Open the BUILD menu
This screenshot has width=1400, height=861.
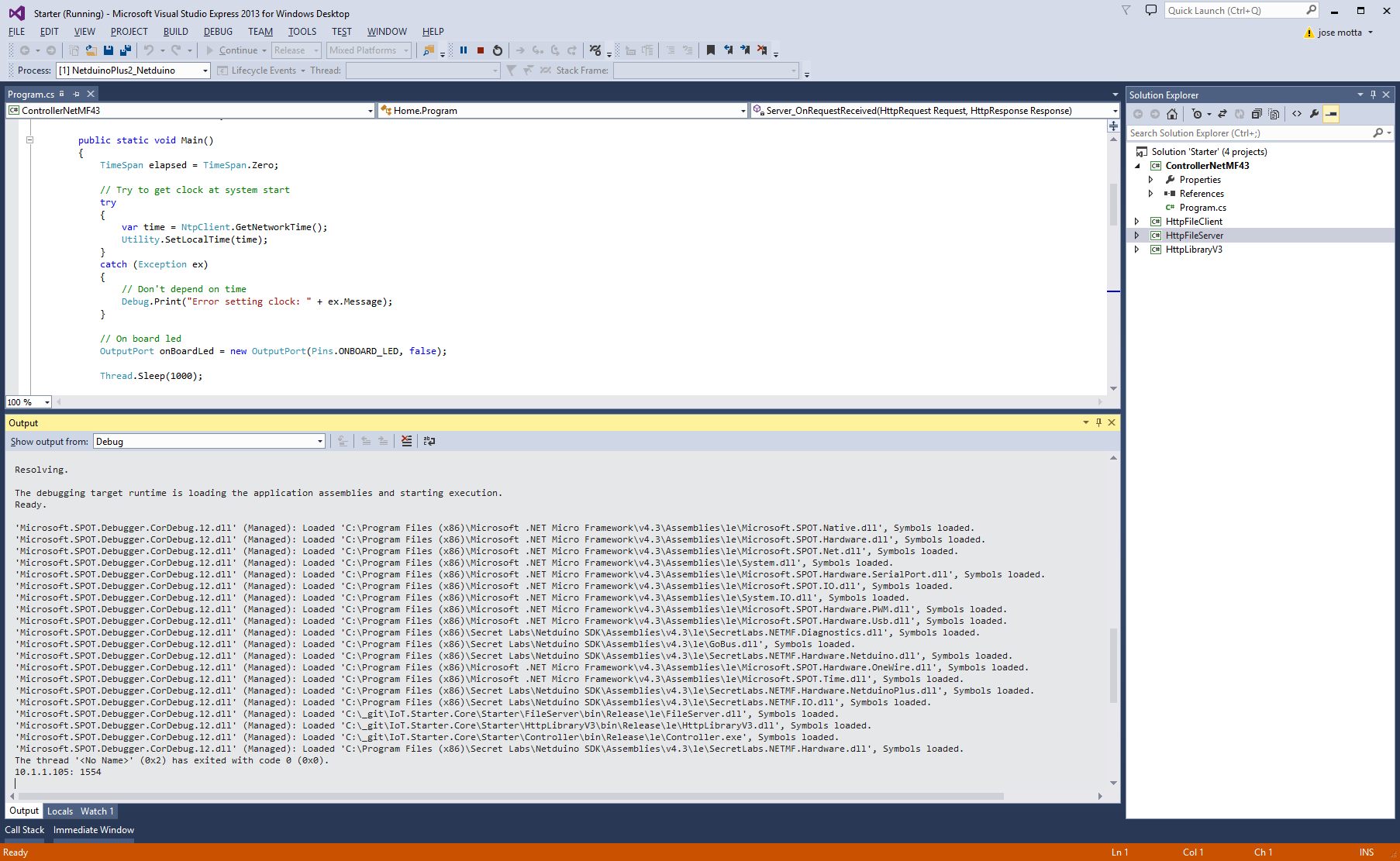click(176, 32)
